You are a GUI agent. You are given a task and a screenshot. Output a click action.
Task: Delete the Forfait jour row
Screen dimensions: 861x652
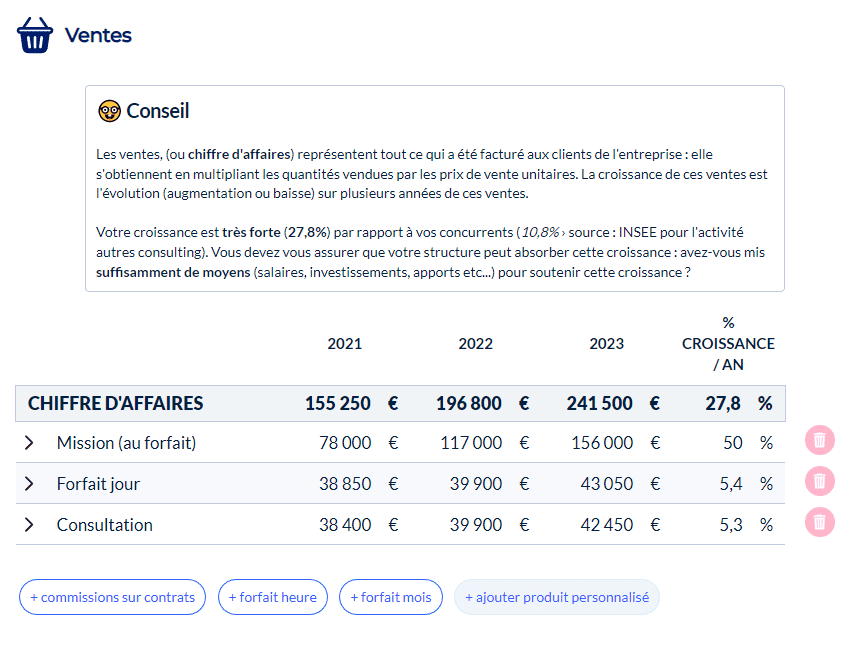[x=819, y=481]
